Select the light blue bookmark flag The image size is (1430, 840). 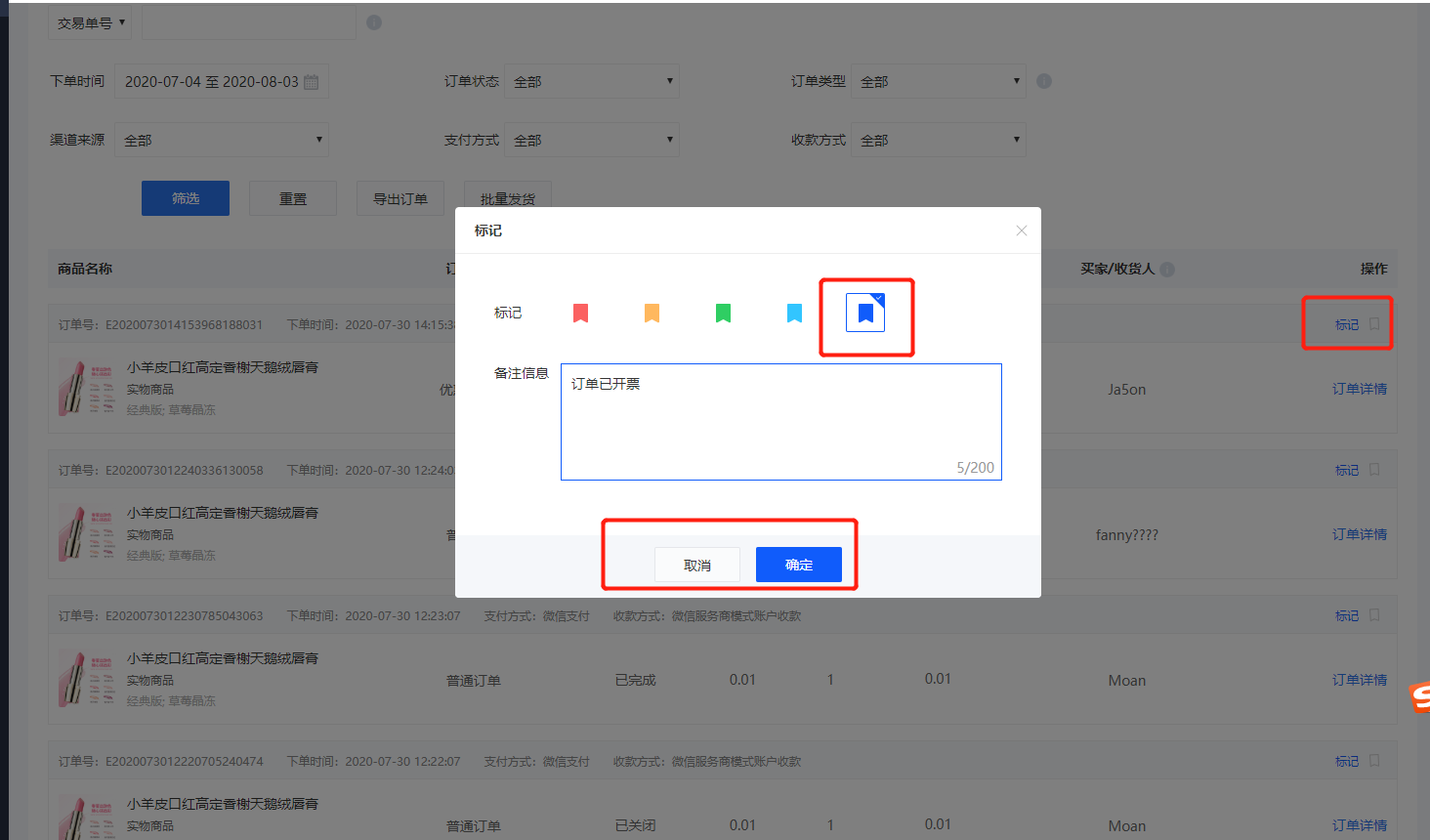pyautogui.click(x=794, y=313)
